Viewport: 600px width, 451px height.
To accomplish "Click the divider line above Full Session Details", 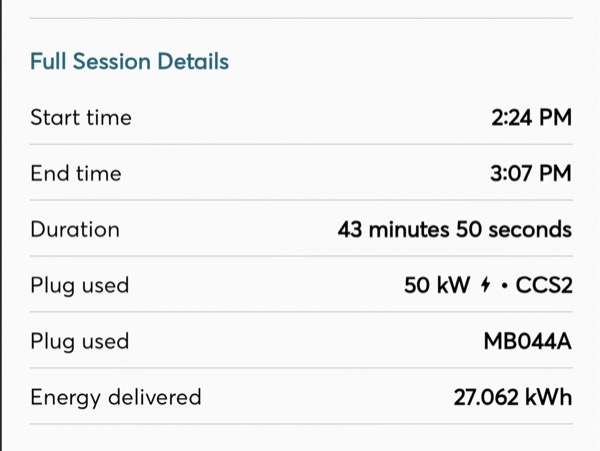I will point(301,18).
